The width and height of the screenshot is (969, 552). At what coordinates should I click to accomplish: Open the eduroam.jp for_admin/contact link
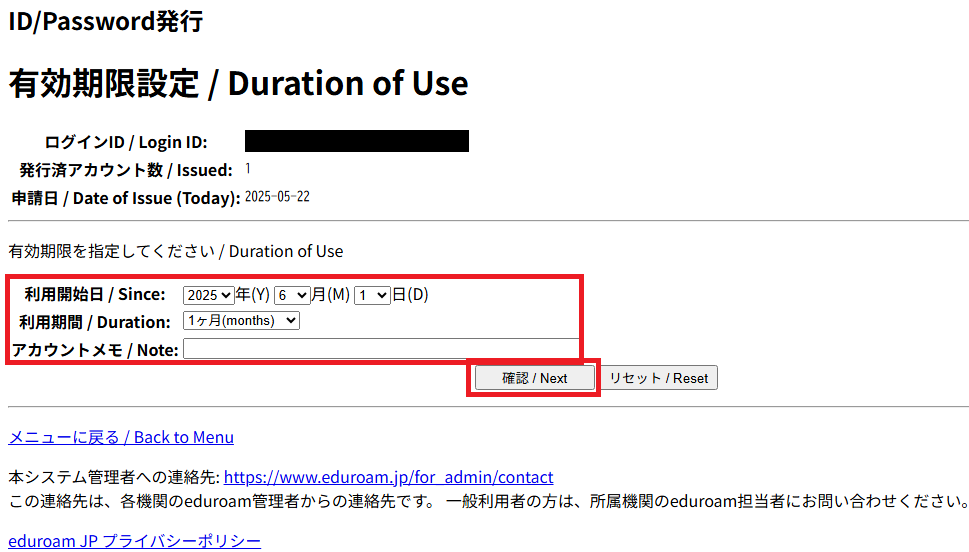click(x=388, y=477)
